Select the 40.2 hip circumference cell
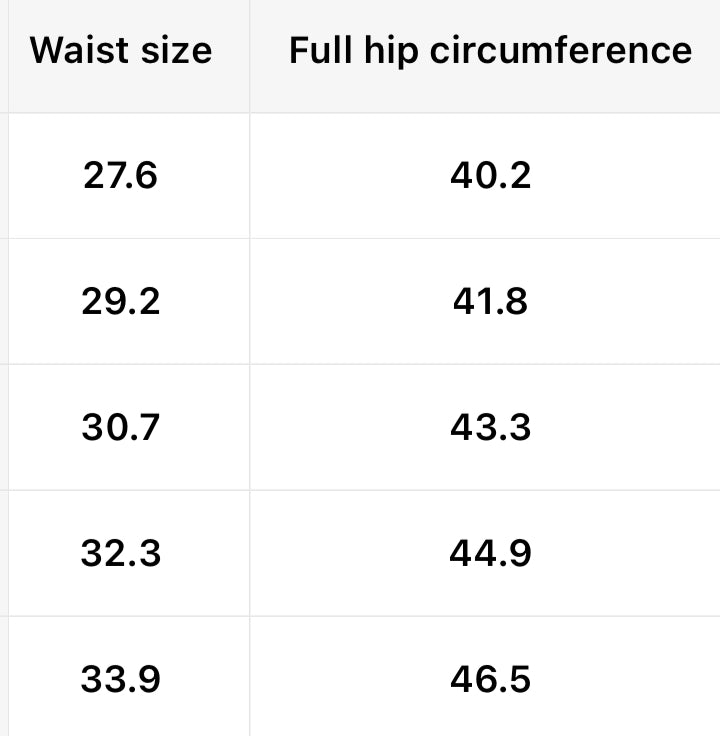Screen dimensions: 720x736 click(490, 176)
